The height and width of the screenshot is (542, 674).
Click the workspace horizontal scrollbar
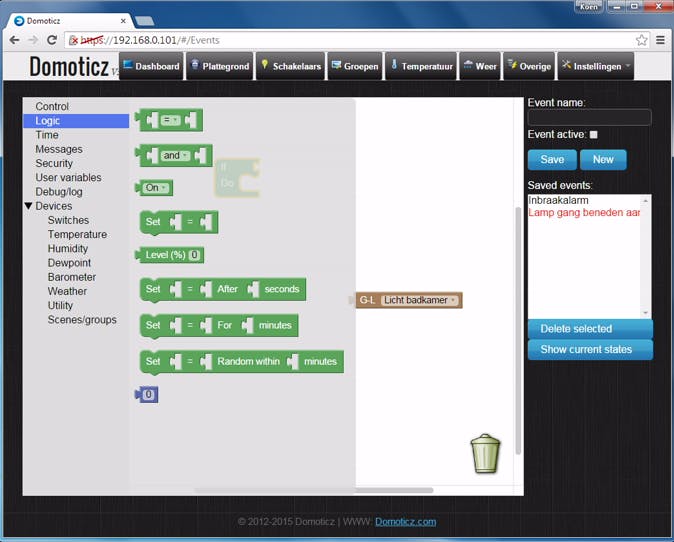314,490
